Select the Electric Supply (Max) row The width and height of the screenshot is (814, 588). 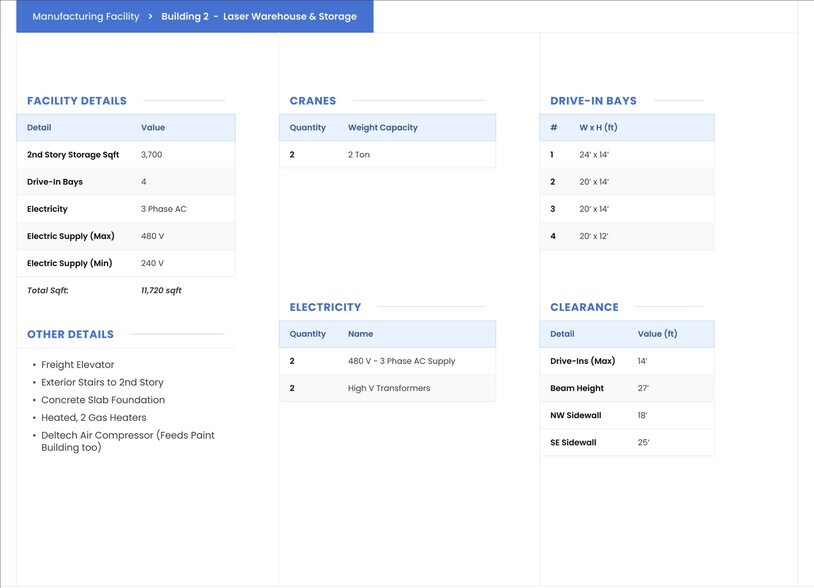(126, 236)
